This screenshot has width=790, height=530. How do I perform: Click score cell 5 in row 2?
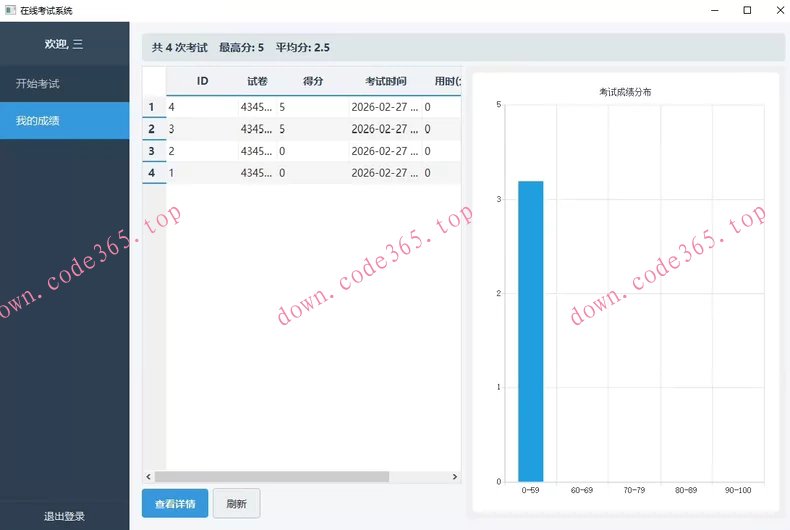click(x=313, y=129)
